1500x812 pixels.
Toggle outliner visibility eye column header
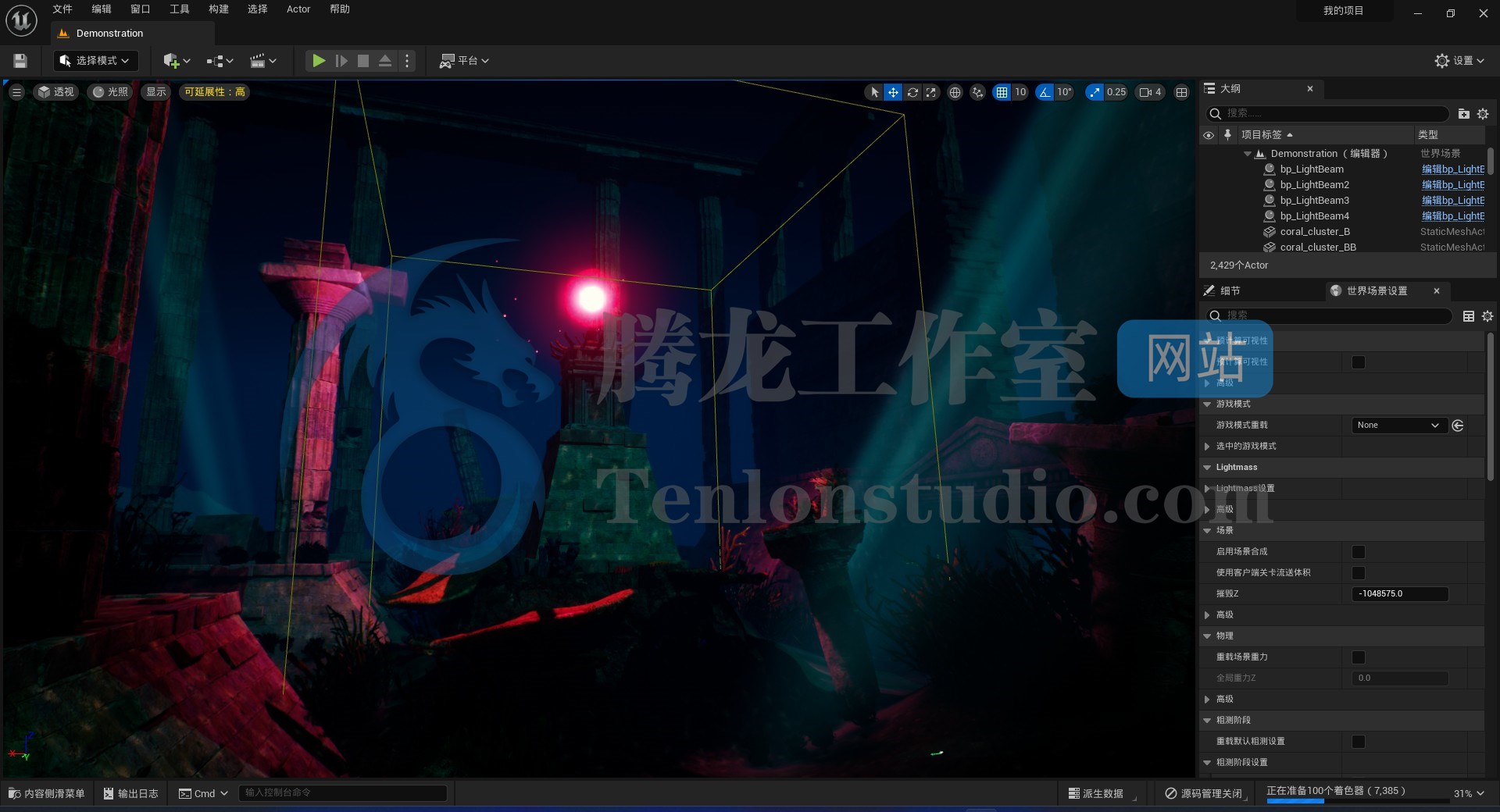(x=1209, y=135)
